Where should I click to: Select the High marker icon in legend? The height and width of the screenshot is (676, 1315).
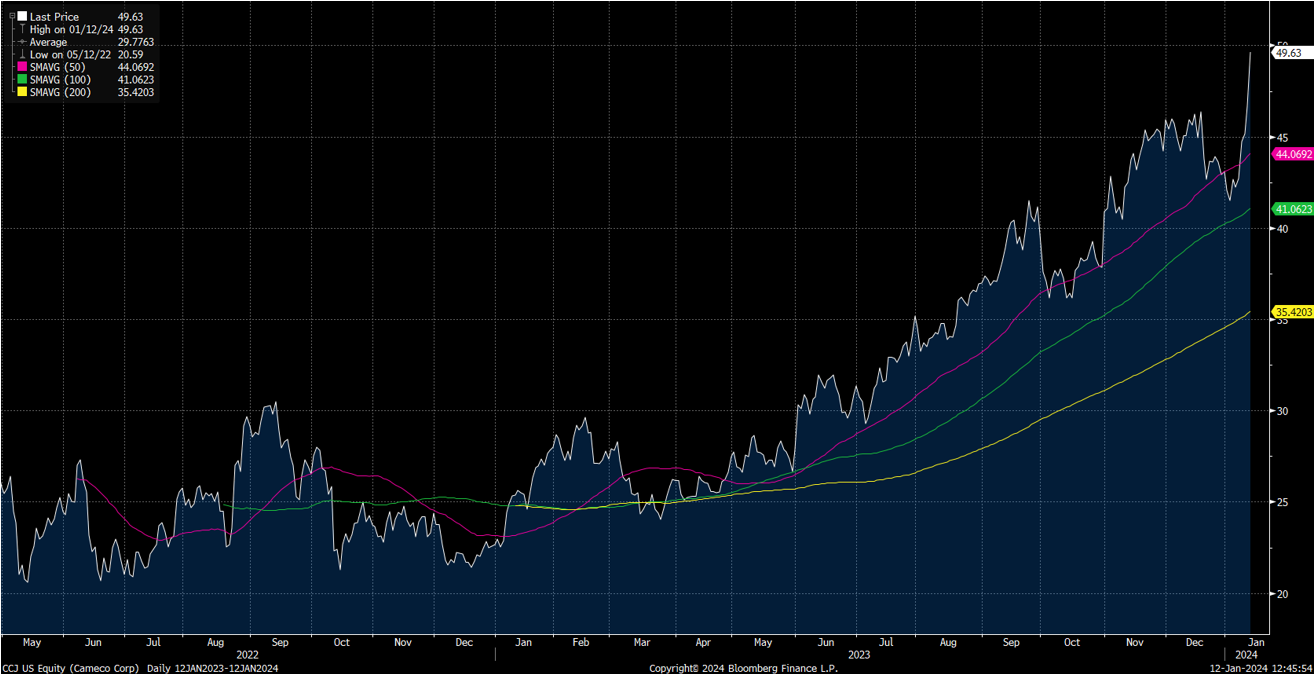(x=22, y=30)
